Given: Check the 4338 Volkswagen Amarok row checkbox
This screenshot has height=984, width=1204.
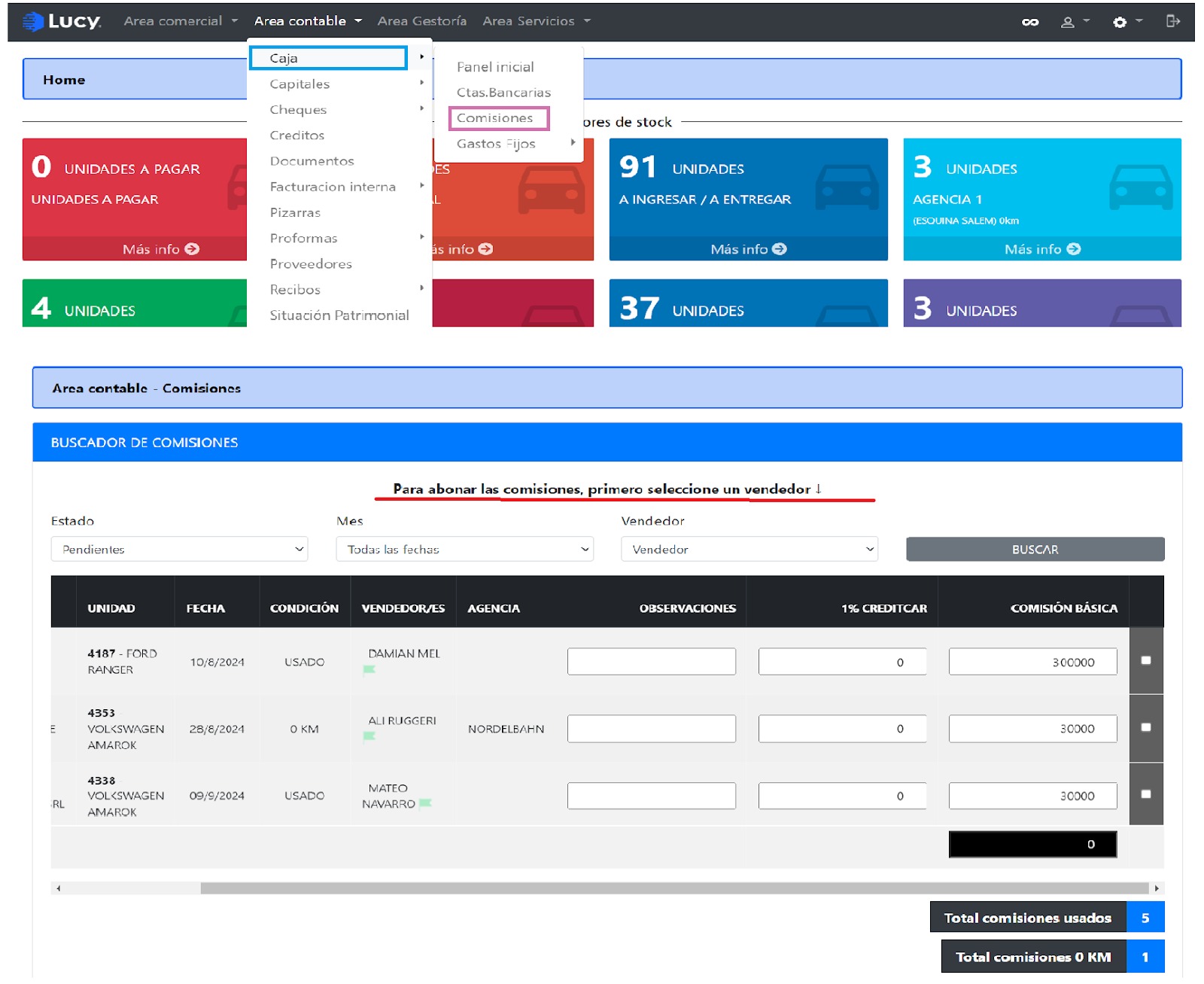Looking at the screenshot, I should pos(1146,794).
